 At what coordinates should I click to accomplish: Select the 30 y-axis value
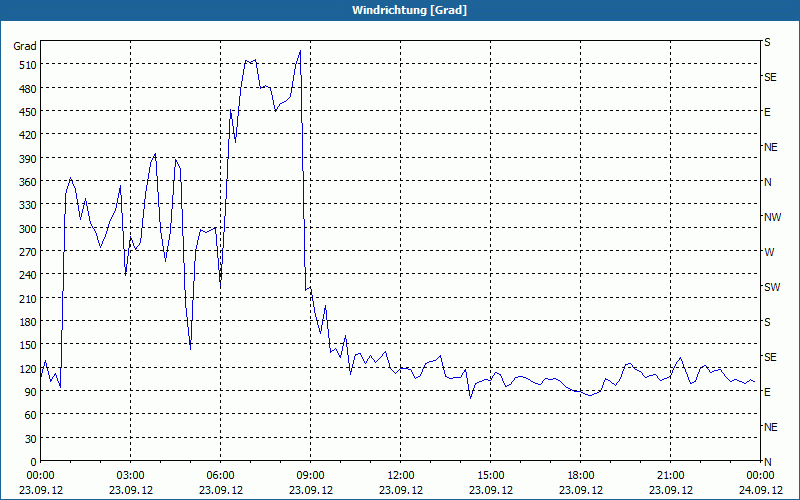(x=31, y=438)
